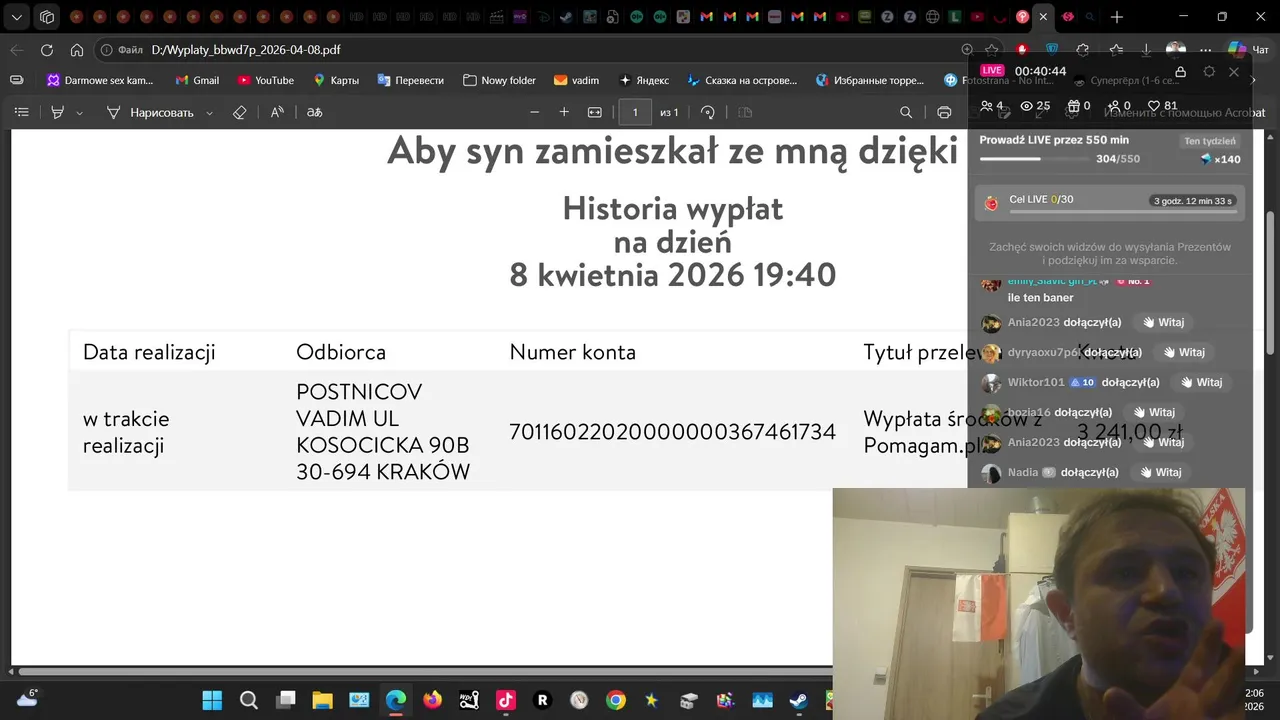Click the likes heart counter
The image size is (1280, 720).
1162,106
